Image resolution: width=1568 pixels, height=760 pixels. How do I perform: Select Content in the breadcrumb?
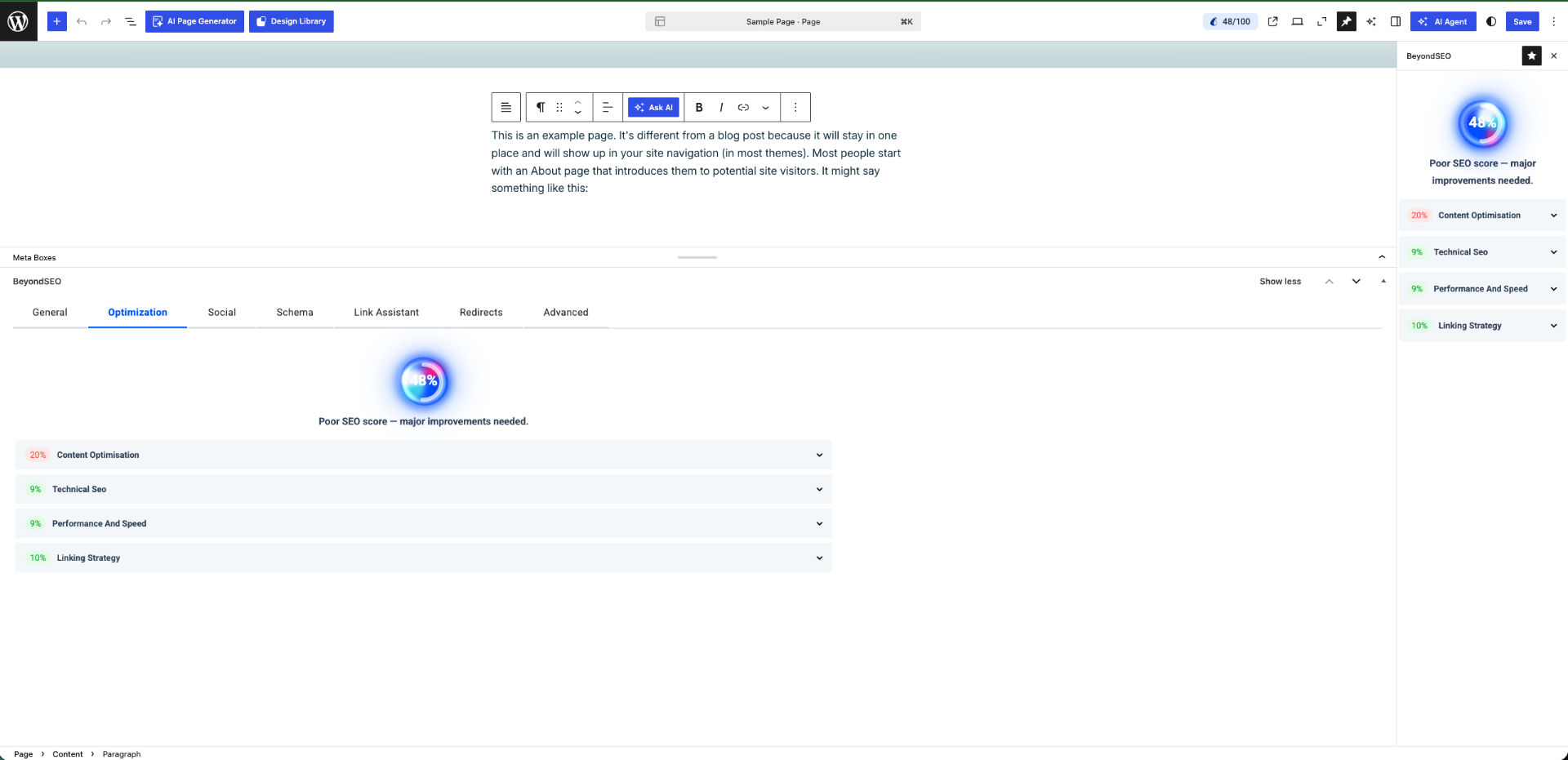(68, 754)
